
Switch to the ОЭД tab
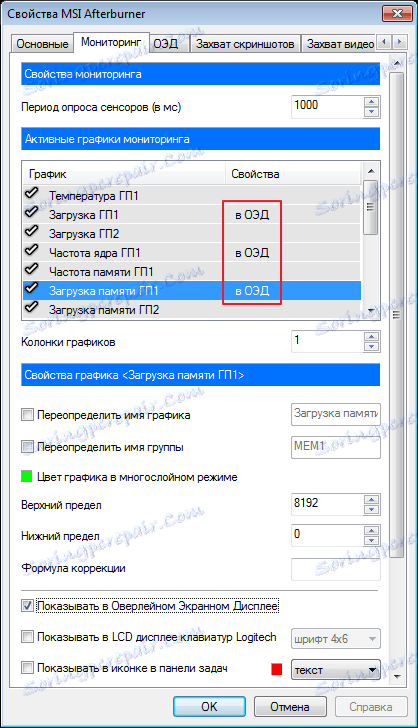pyautogui.click(x=166, y=44)
